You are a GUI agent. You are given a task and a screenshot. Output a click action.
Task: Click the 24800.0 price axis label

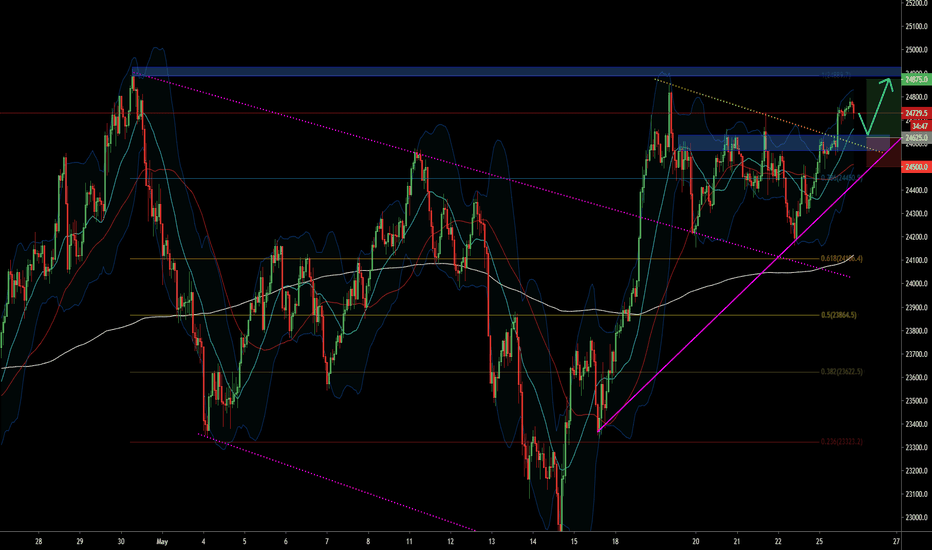click(917, 97)
